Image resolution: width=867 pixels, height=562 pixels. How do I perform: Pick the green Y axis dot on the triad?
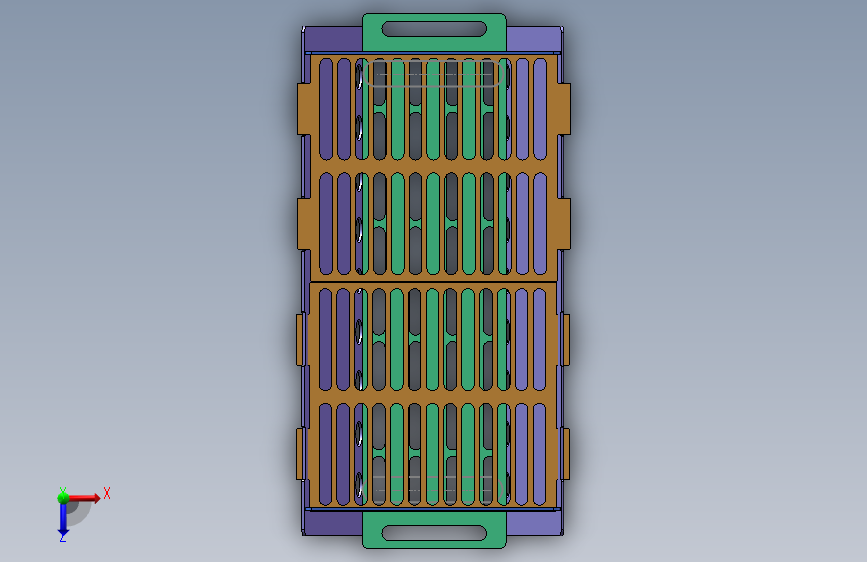63,497
